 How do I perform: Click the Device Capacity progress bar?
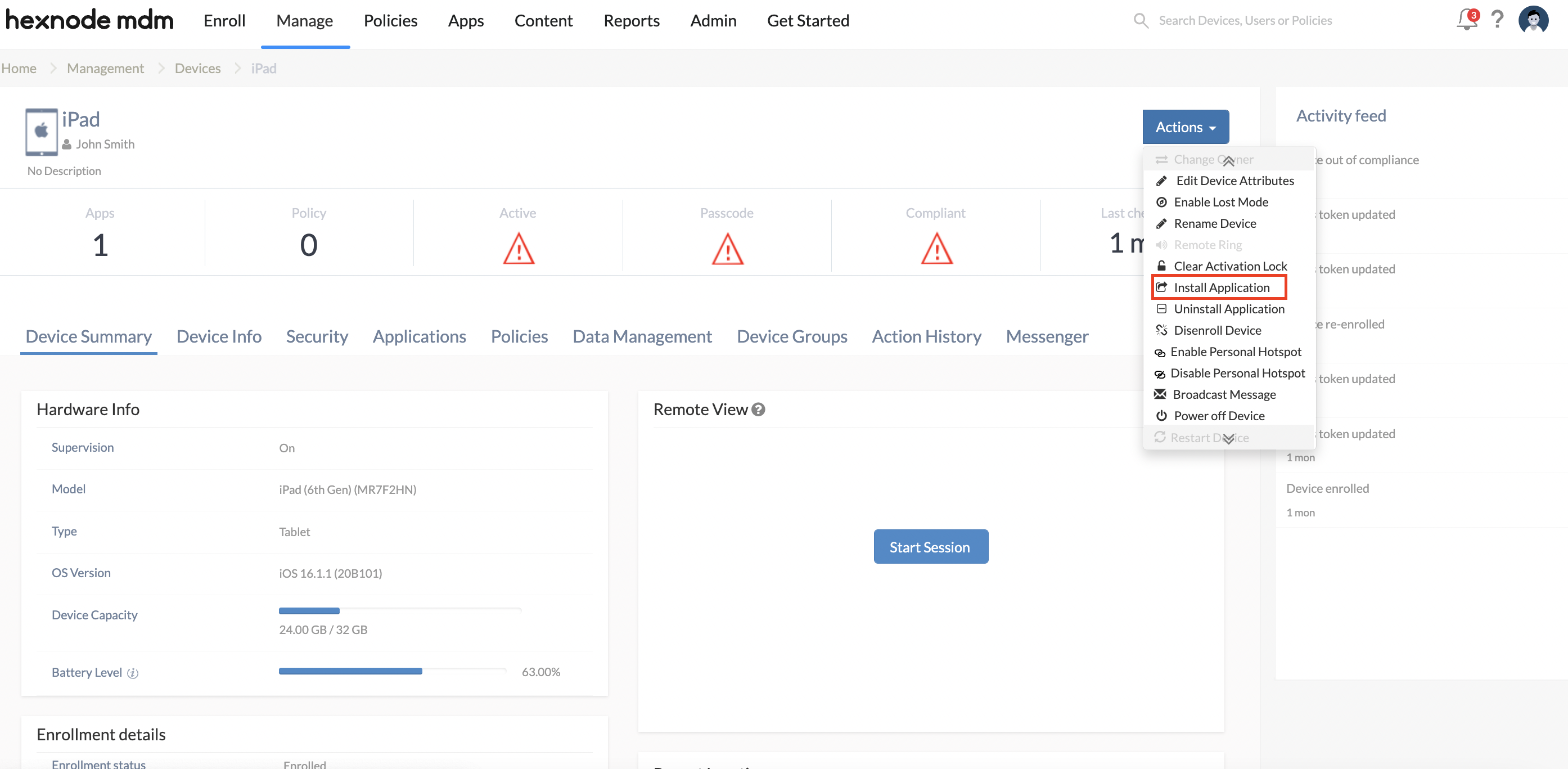tap(400, 611)
